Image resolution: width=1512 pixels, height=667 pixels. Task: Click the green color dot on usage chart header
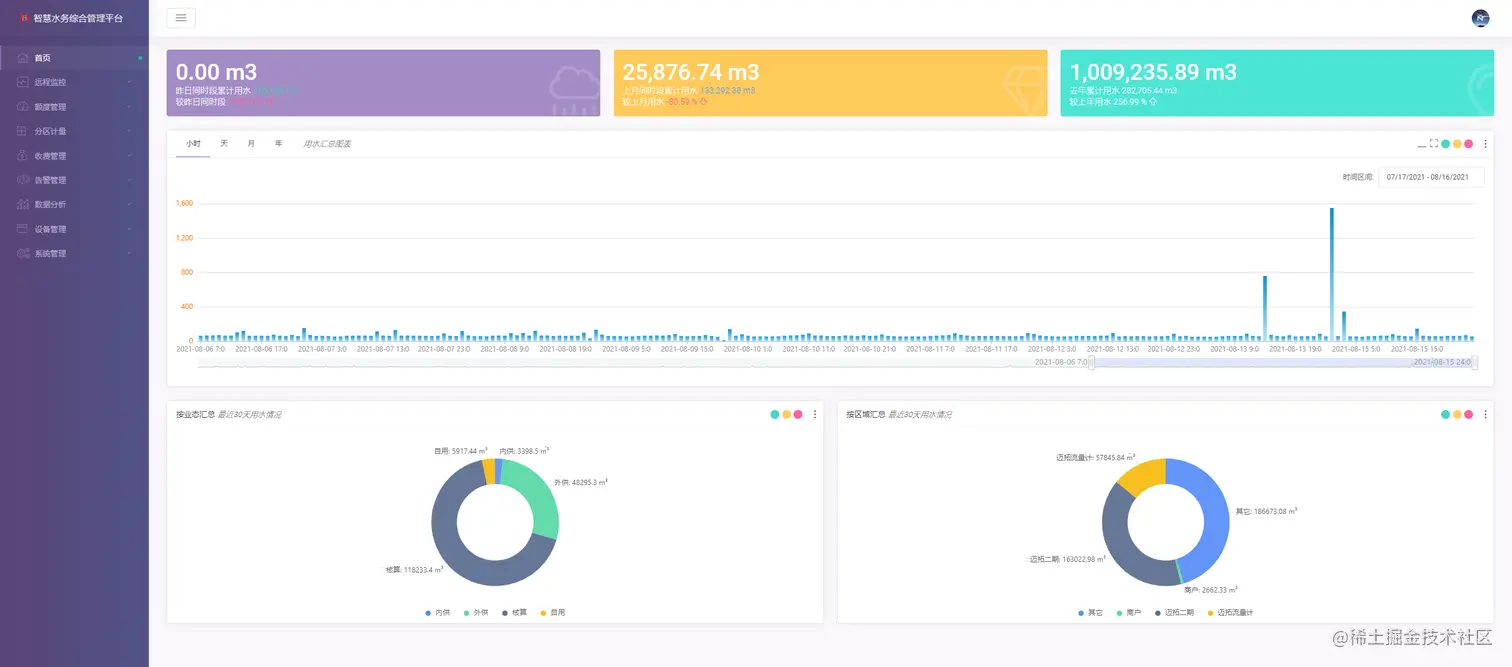pos(1446,144)
